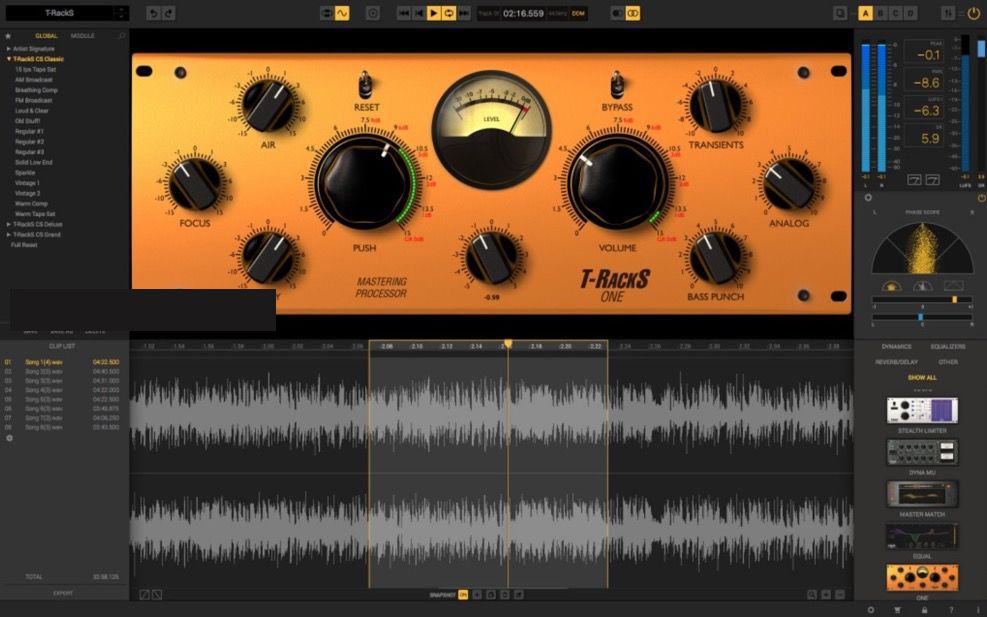Redo the last undone change
Screen dimensions: 987x617
(x=169, y=13)
